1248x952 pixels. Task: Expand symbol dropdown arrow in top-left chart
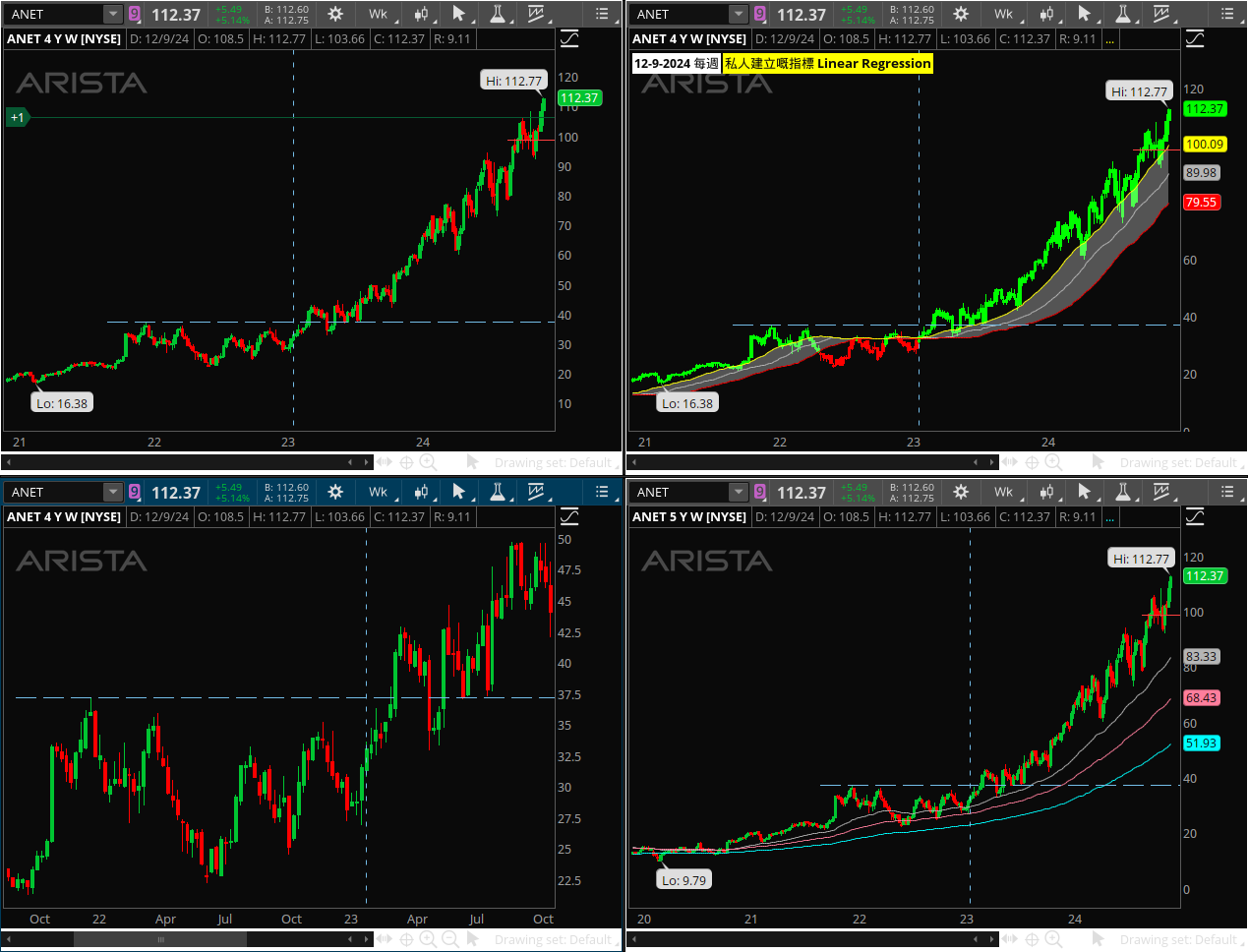coord(113,14)
